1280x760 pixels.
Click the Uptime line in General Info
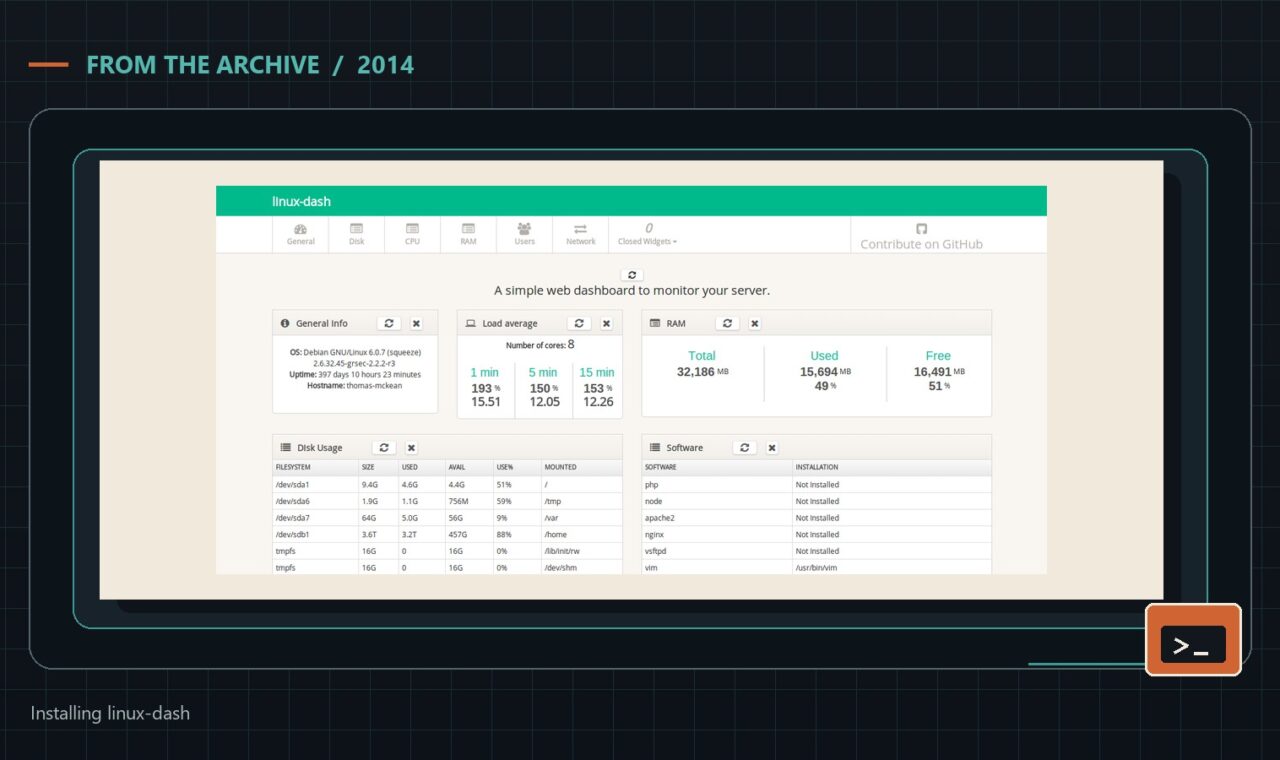[x=355, y=374]
